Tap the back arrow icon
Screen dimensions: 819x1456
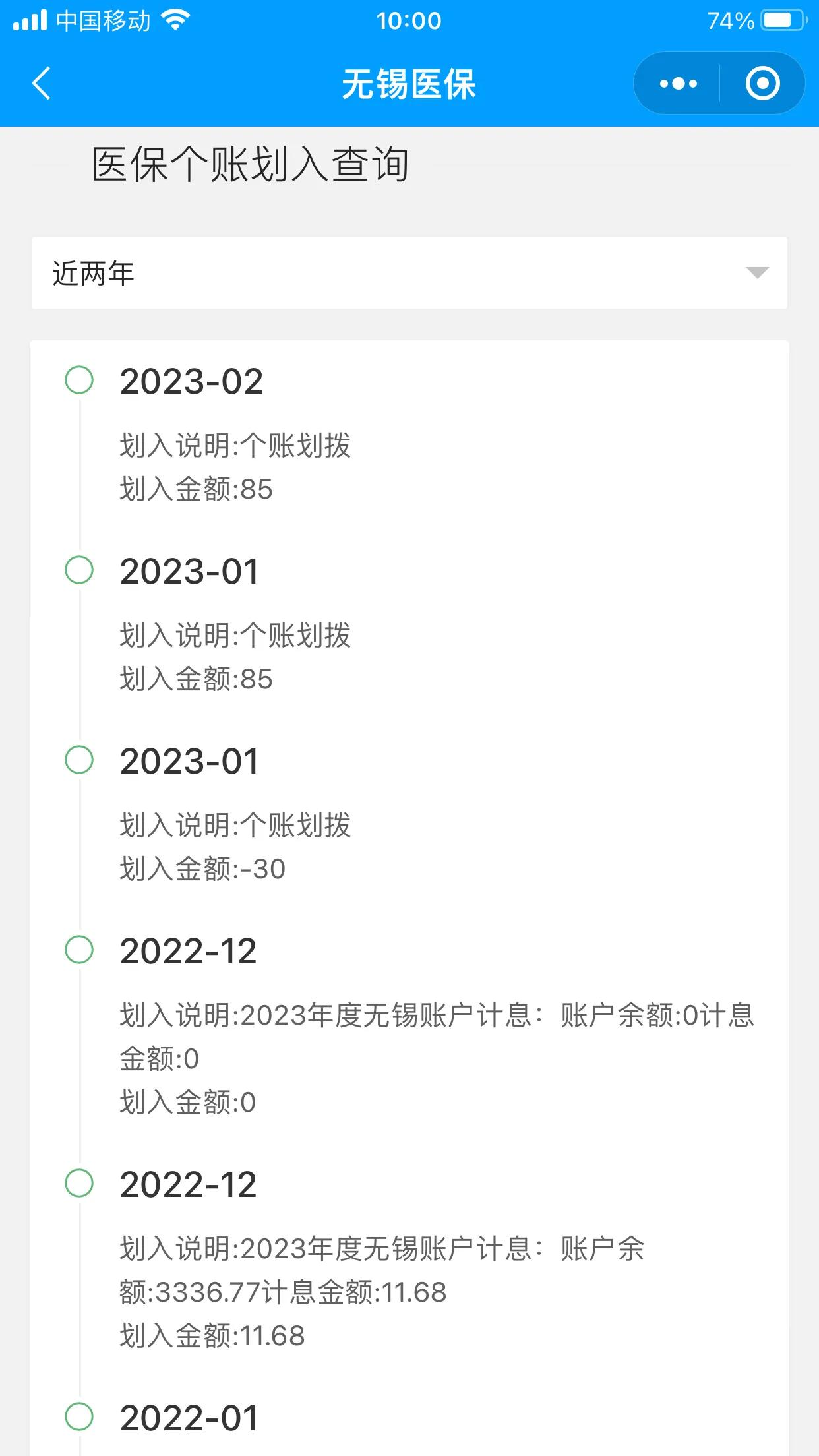click(41, 84)
